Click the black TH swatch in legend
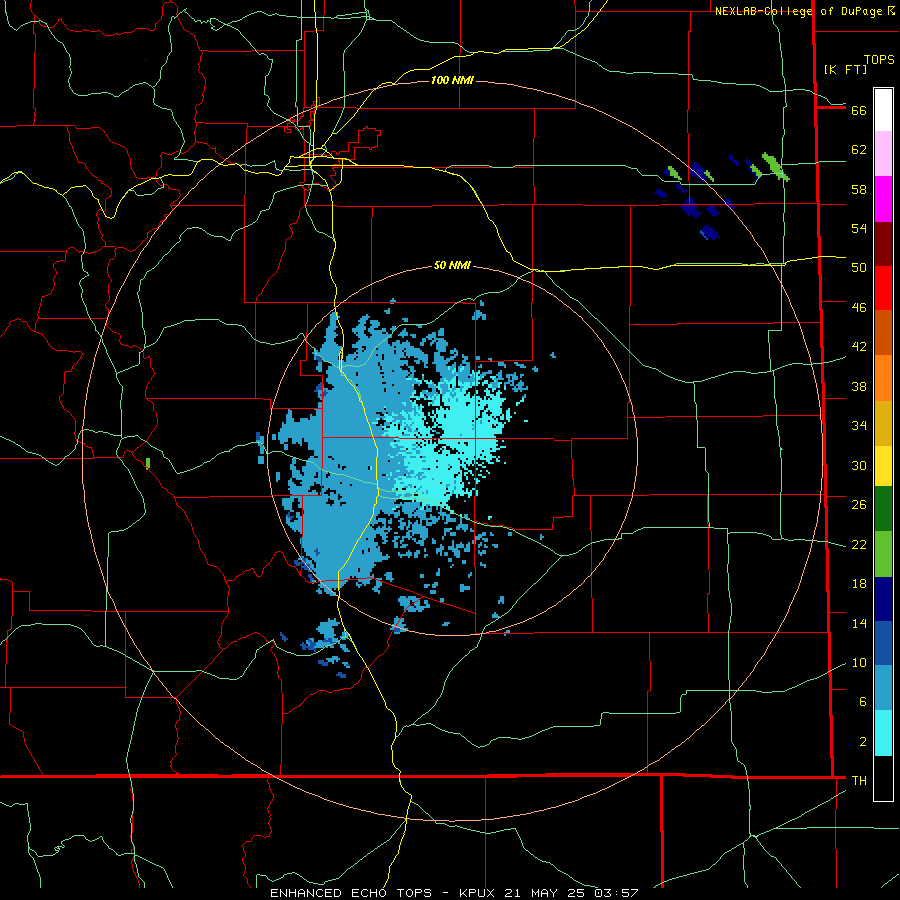Viewport: 900px width, 900px height. (x=883, y=778)
